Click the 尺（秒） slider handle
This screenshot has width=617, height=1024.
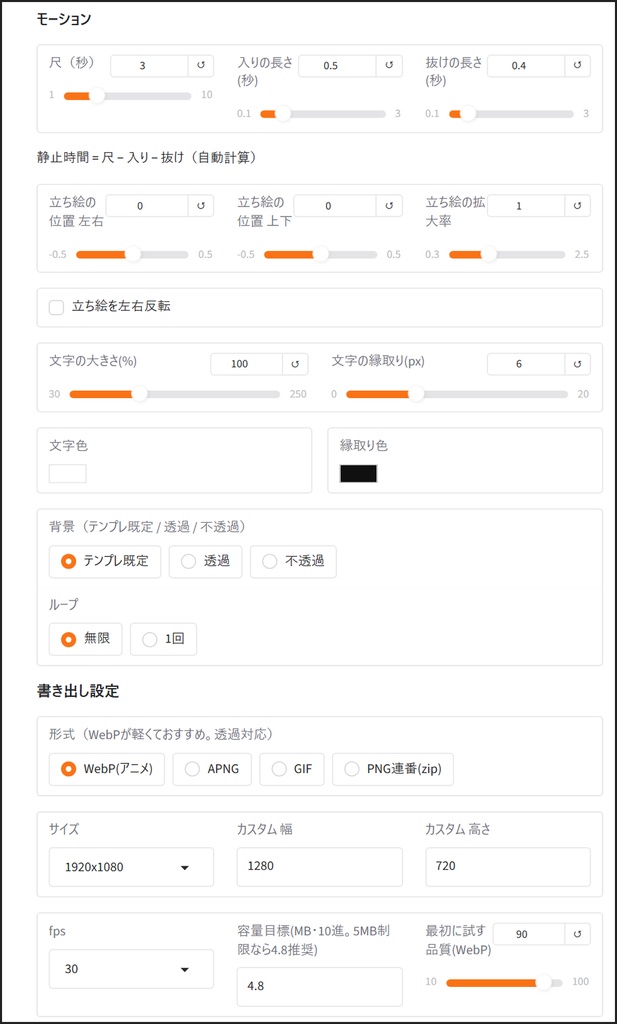[97, 96]
